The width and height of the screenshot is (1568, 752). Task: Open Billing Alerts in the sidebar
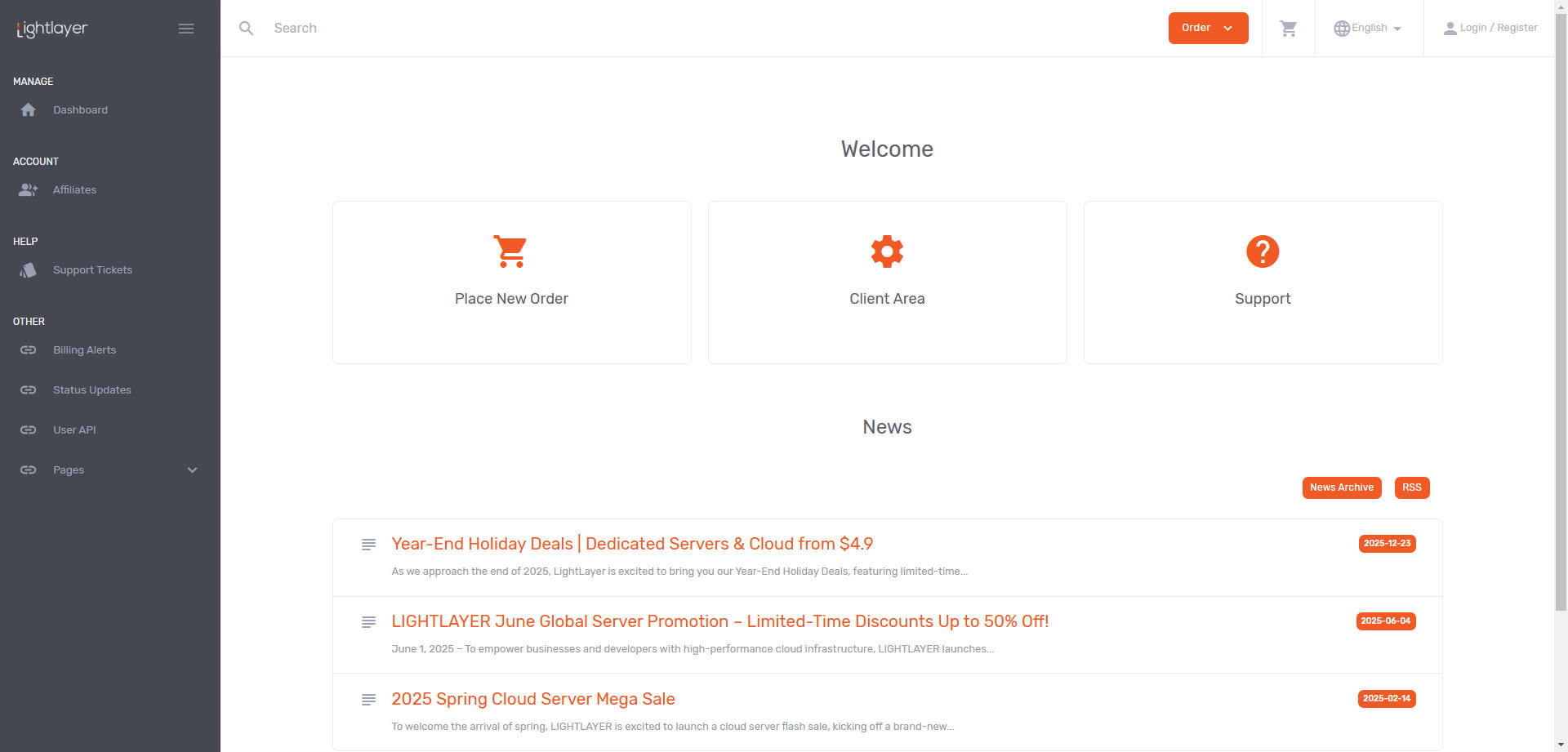[84, 350]
